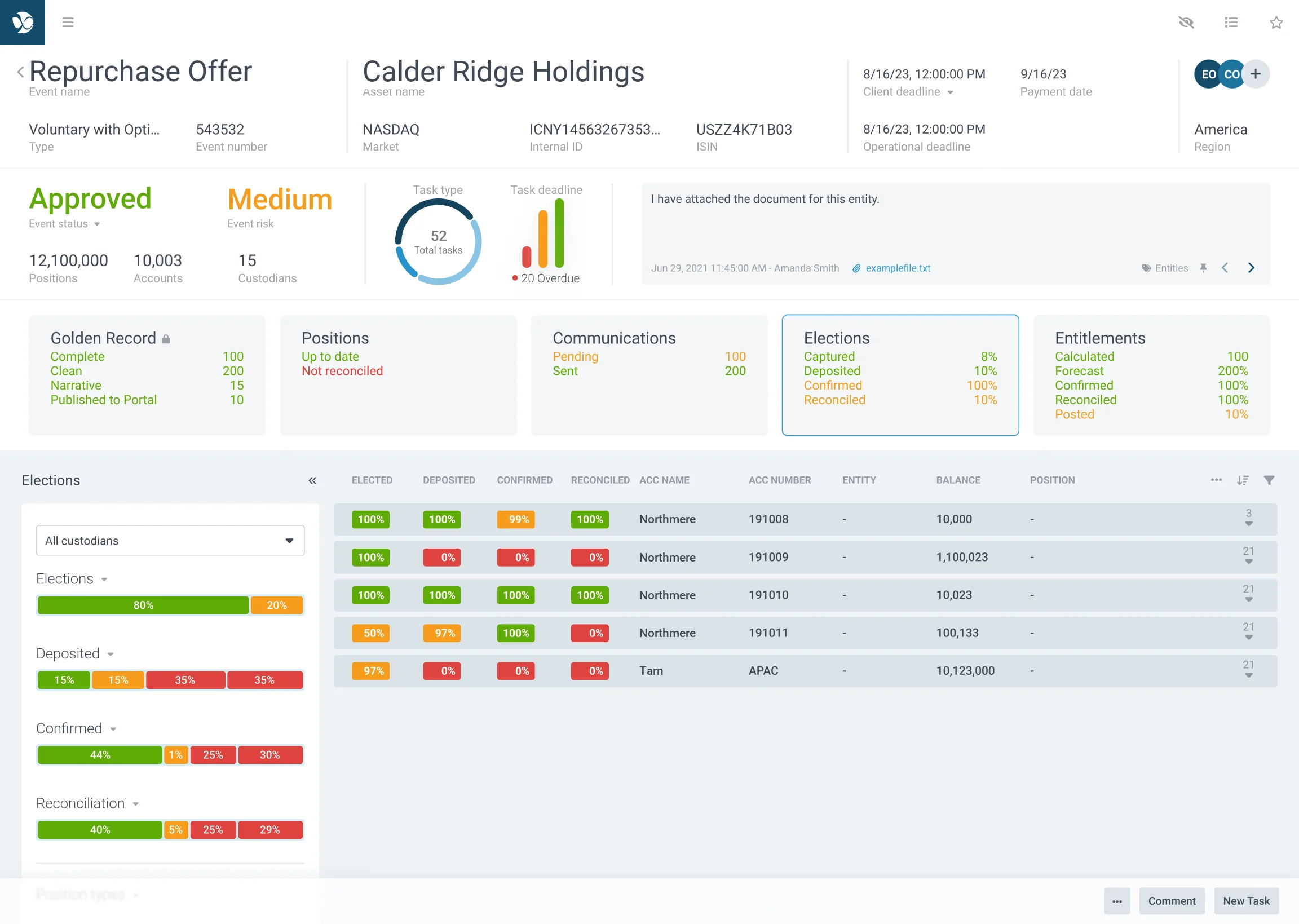Screen dimensions: 1299x924
Task: Toggle the hidden-eye visibility icon
Action: click(1186, 22)
